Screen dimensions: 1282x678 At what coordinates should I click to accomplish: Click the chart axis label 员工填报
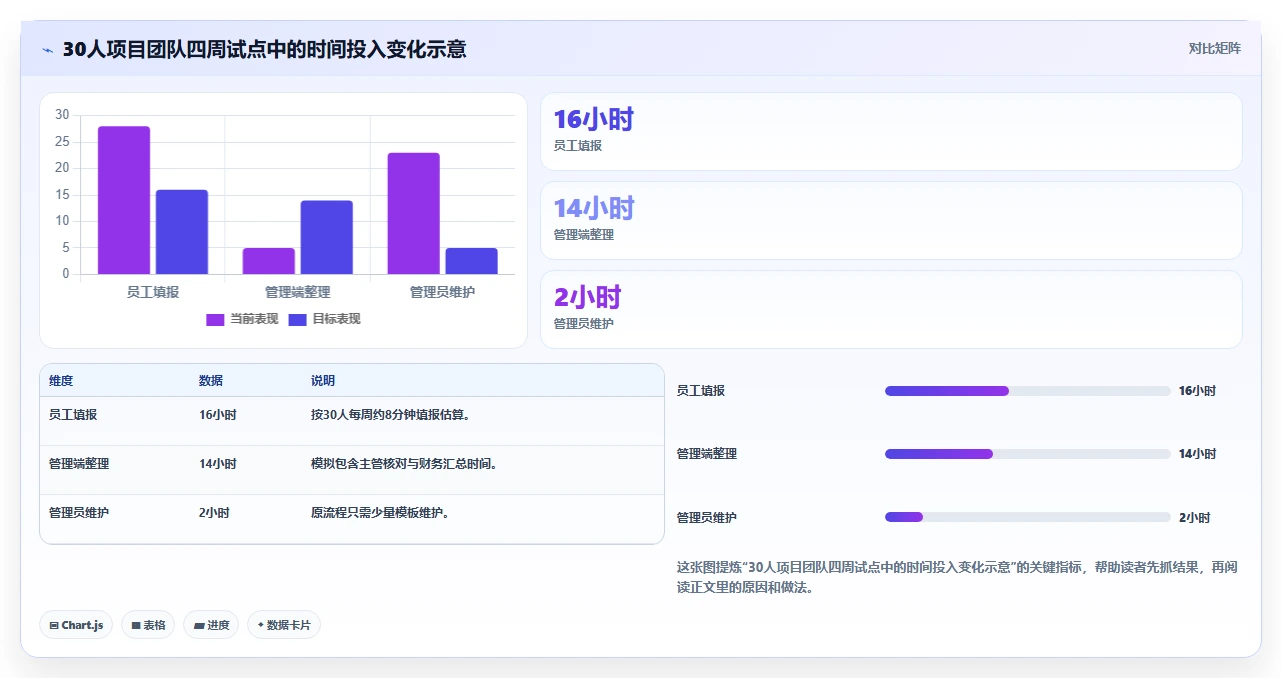coord(153,292)
